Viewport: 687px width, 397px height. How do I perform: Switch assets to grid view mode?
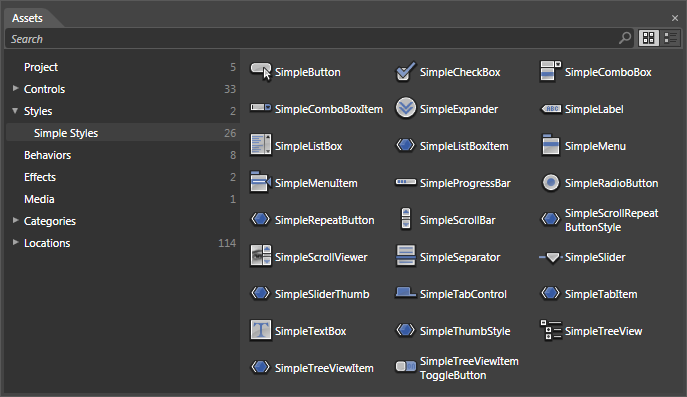[x=648, y=39]
